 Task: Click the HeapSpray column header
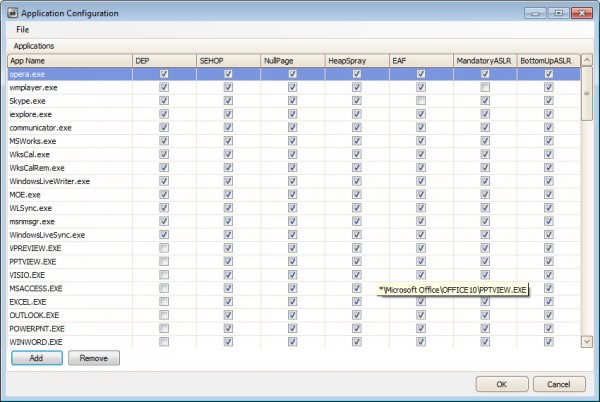[357, 60]
